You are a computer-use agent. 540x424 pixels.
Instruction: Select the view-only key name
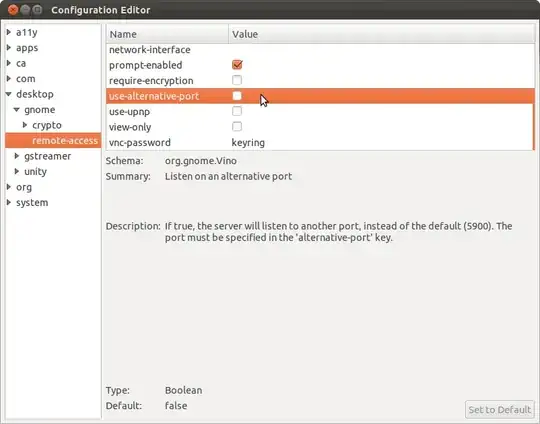[x=130, y=127]
